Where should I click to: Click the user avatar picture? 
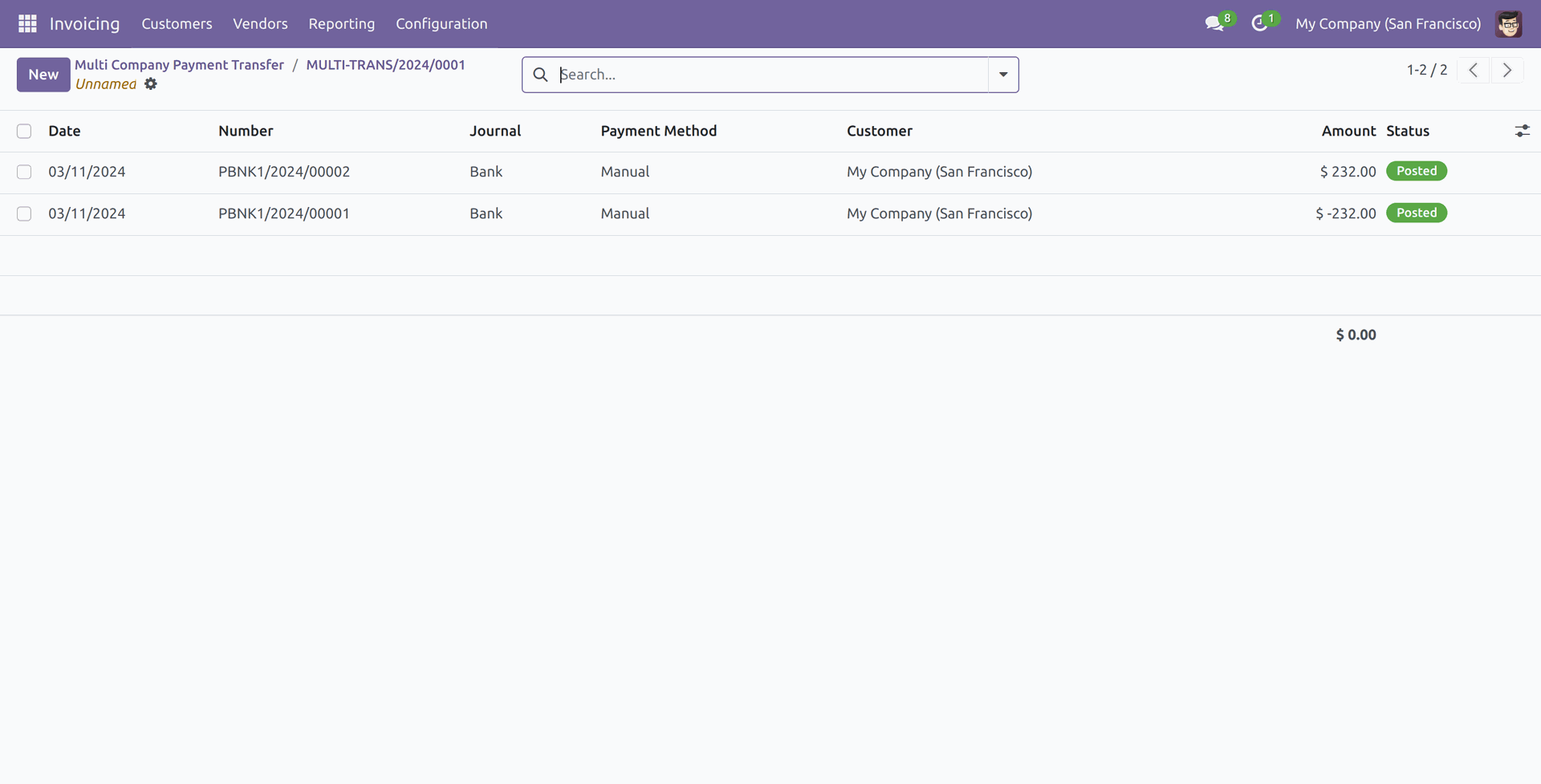point(1508,24)
